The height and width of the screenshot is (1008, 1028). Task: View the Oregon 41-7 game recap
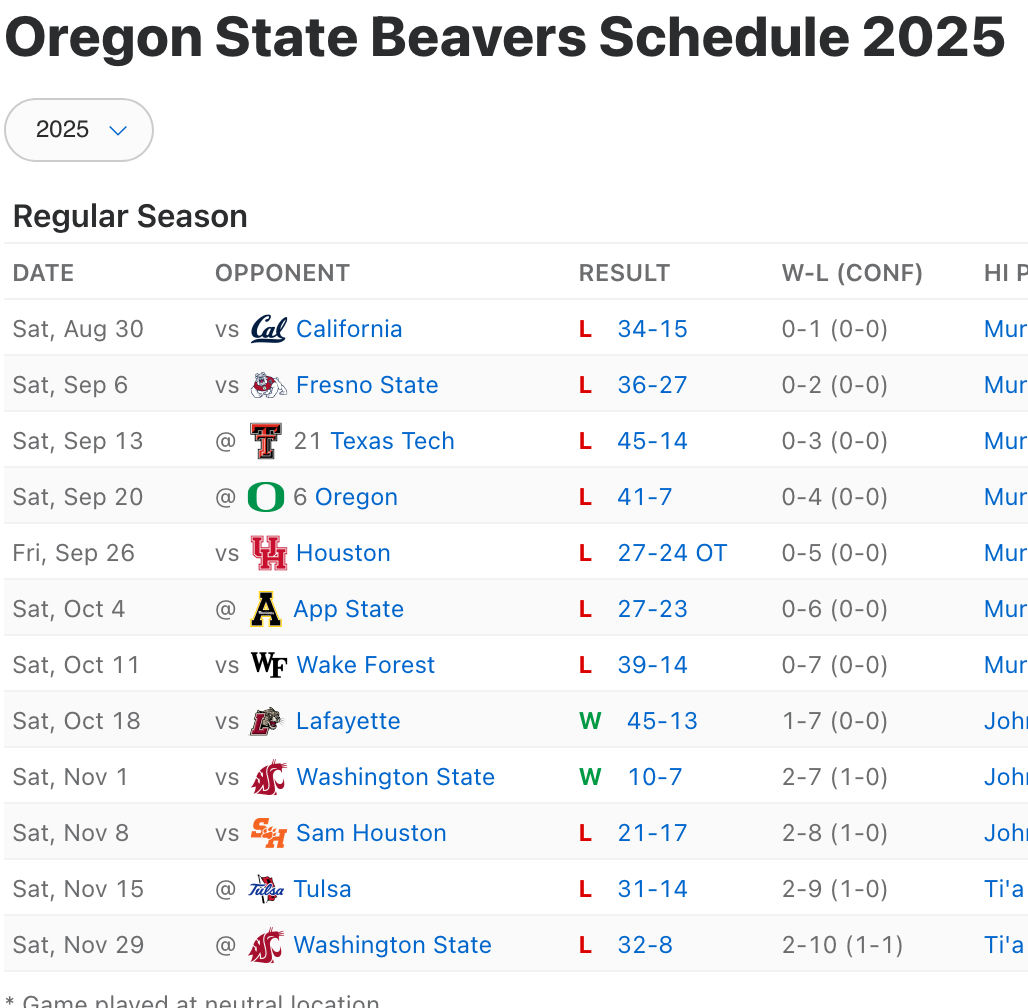[x=645, y=497]
